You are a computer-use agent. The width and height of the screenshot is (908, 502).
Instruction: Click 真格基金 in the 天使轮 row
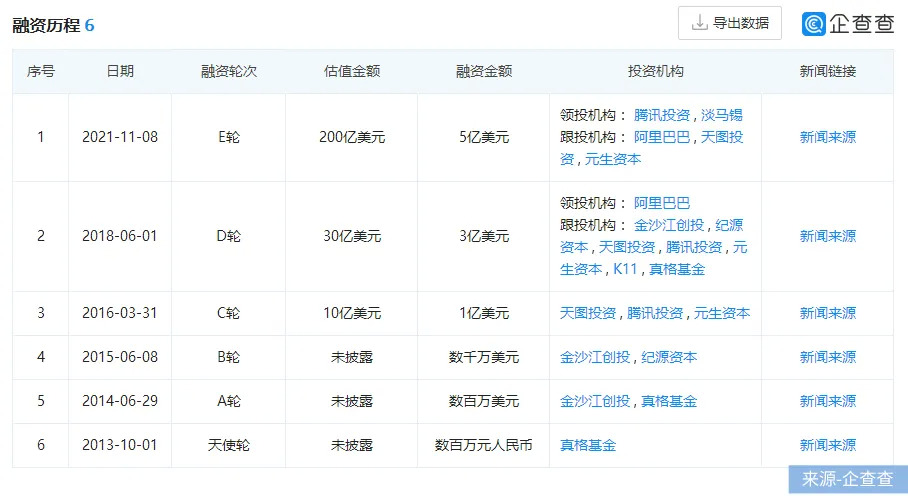coord(588,445)
